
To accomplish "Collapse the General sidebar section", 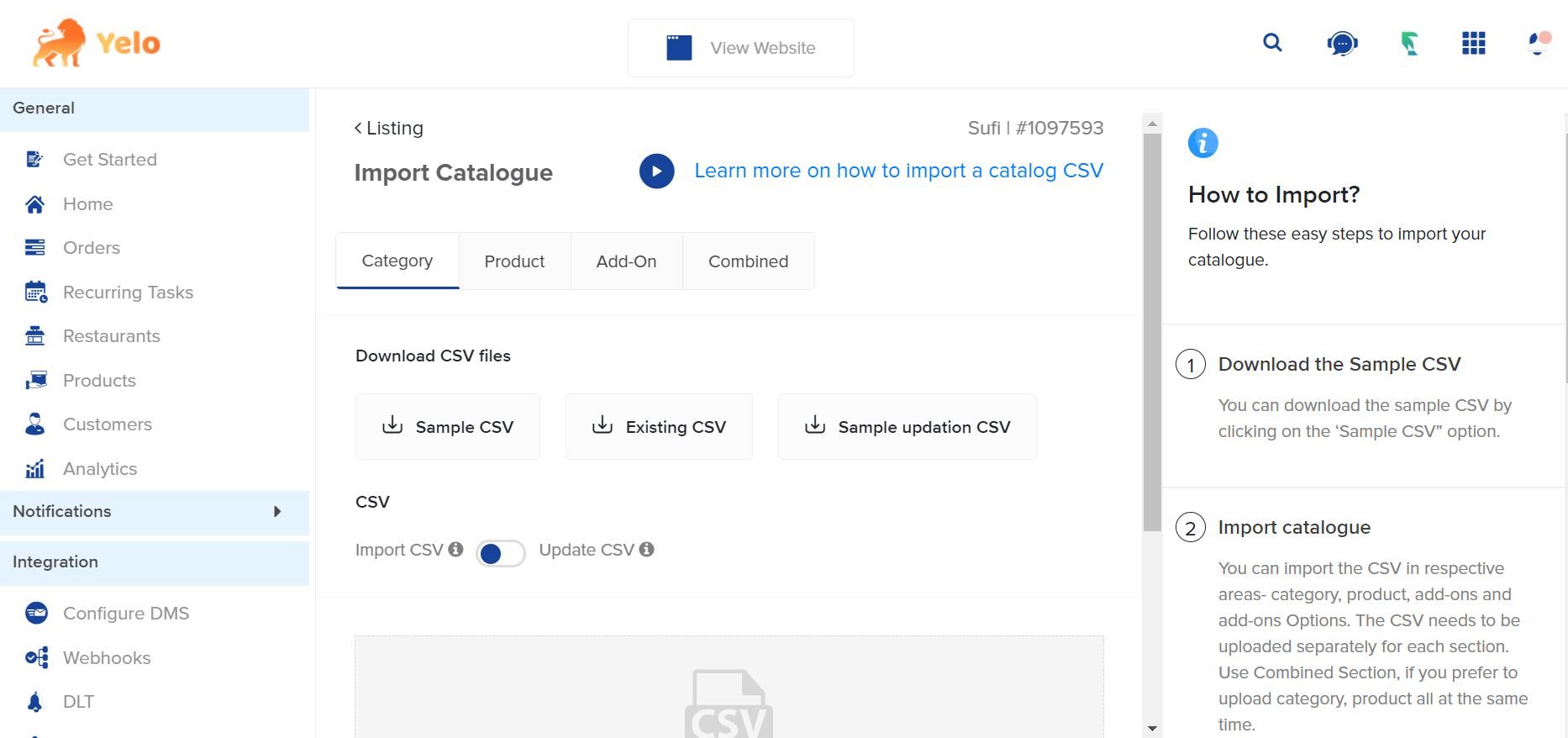I will coord(155,108).
